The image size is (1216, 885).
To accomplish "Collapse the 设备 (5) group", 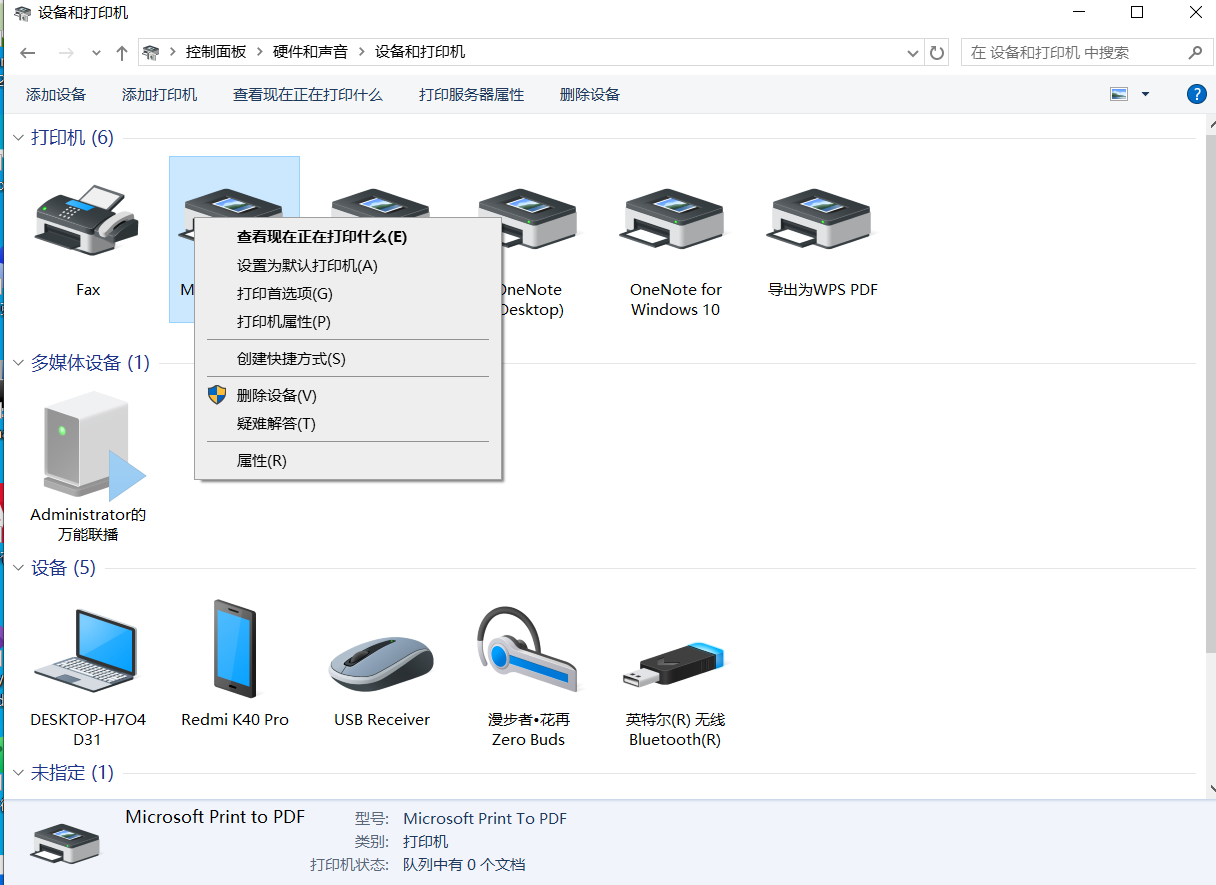I will pos(18,568).
